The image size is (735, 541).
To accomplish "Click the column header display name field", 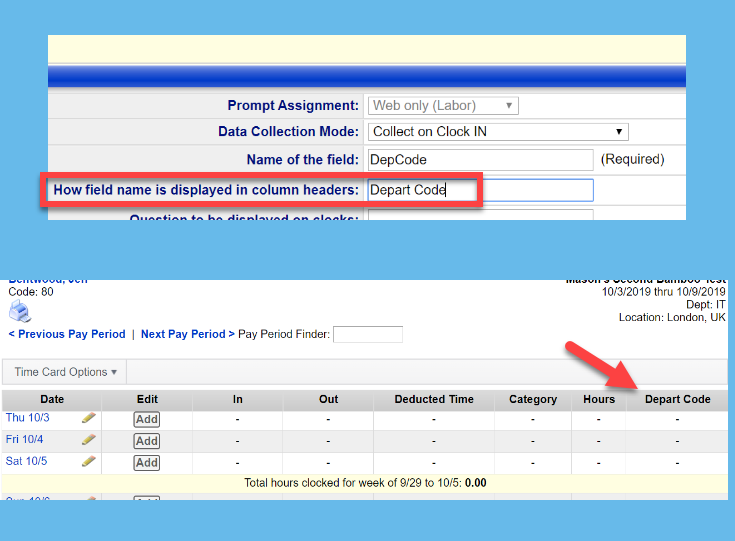I will pos(480,190).
